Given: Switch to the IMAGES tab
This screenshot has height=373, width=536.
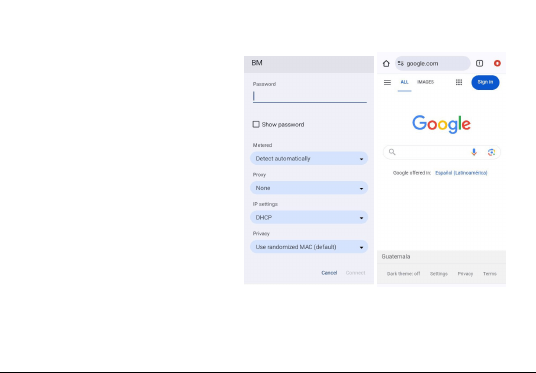Looking at the screenshot, I should (x=425, y=82).
